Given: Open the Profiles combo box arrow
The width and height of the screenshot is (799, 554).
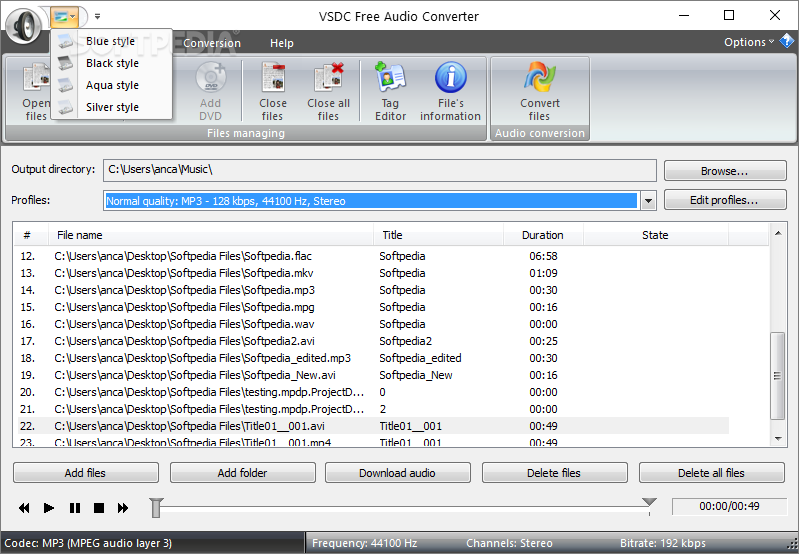Looking at the screenshot, I should [648, 201].
